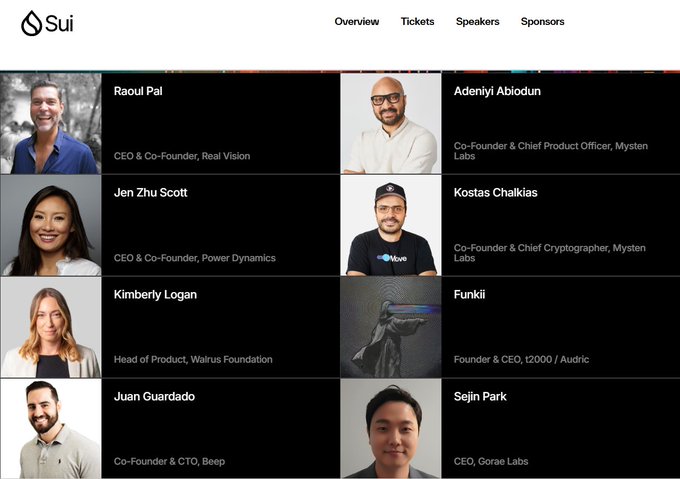The width and height of the screenshot is (680, 479).
Task: Click Raoul Pal's speaker photo
Action: click(x=51, y=124)
